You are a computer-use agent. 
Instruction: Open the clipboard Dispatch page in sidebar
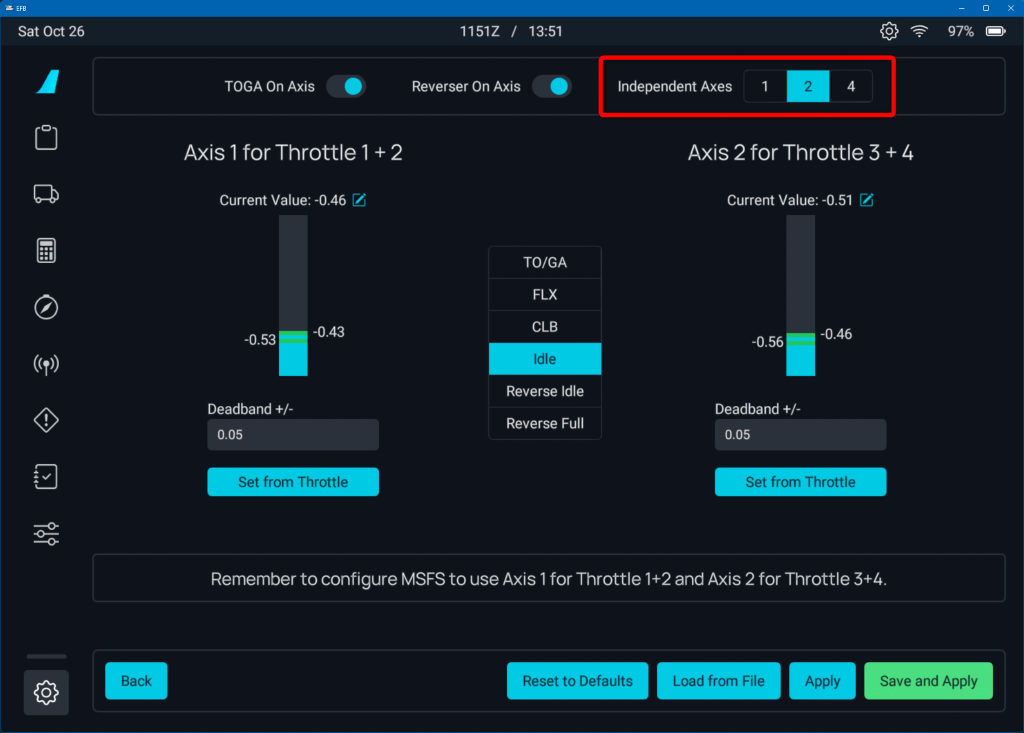[46, 138]
